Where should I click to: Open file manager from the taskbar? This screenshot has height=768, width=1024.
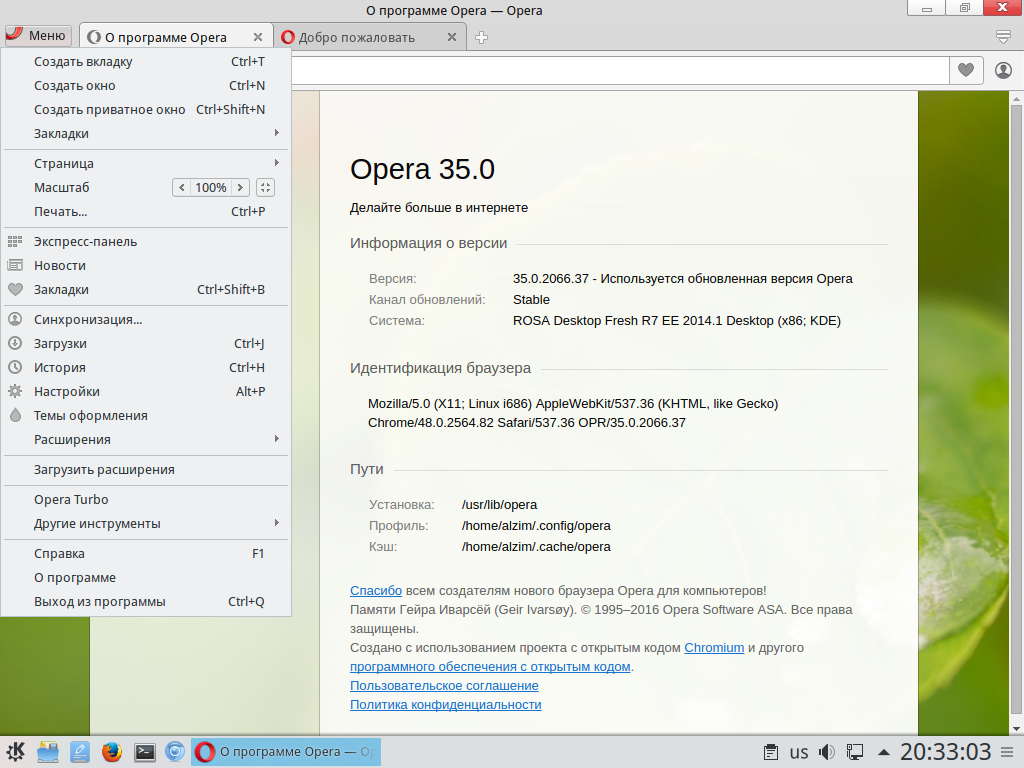pos(48,752)
